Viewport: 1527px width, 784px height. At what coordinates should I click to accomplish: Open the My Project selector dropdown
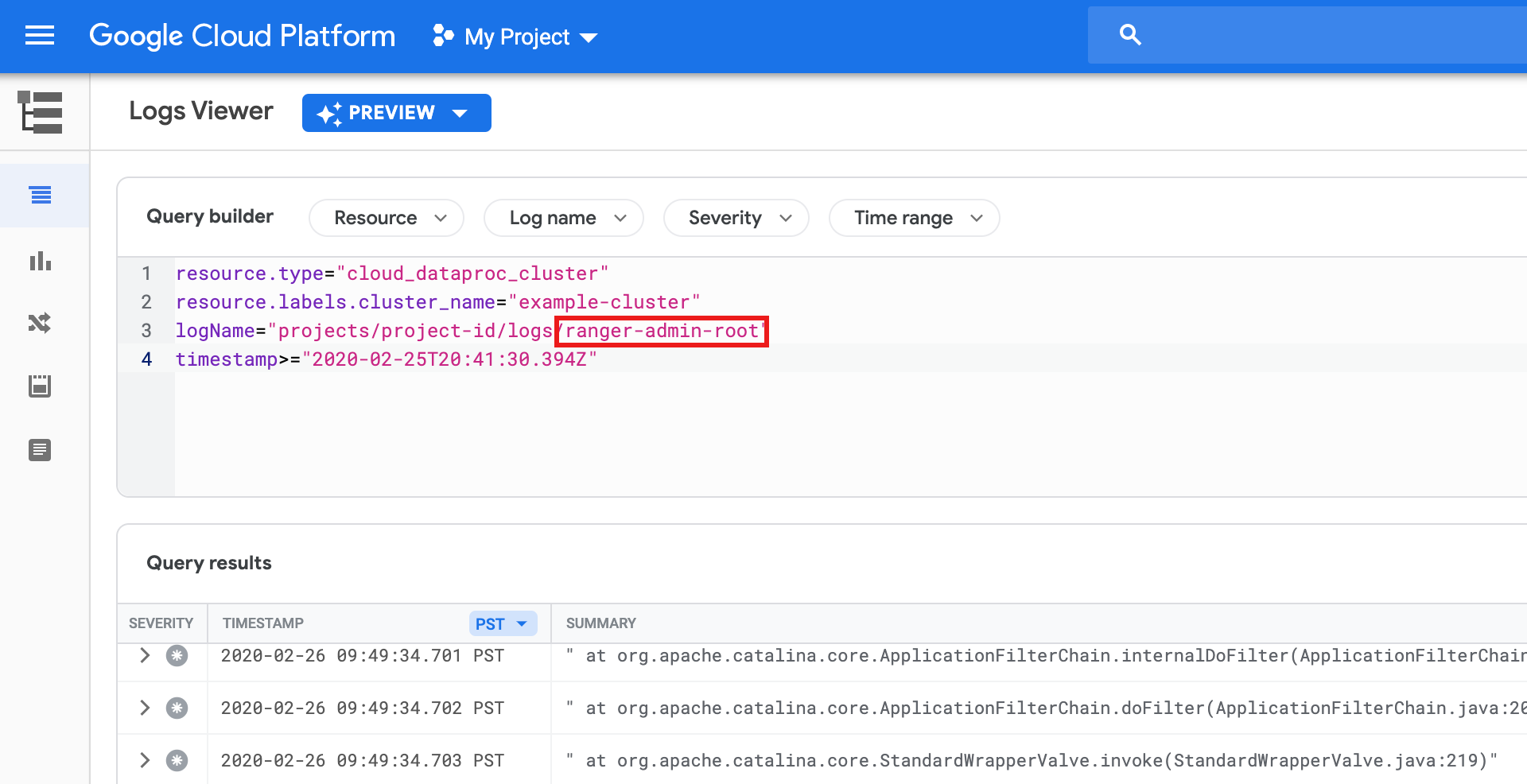[x=515, y=37]
